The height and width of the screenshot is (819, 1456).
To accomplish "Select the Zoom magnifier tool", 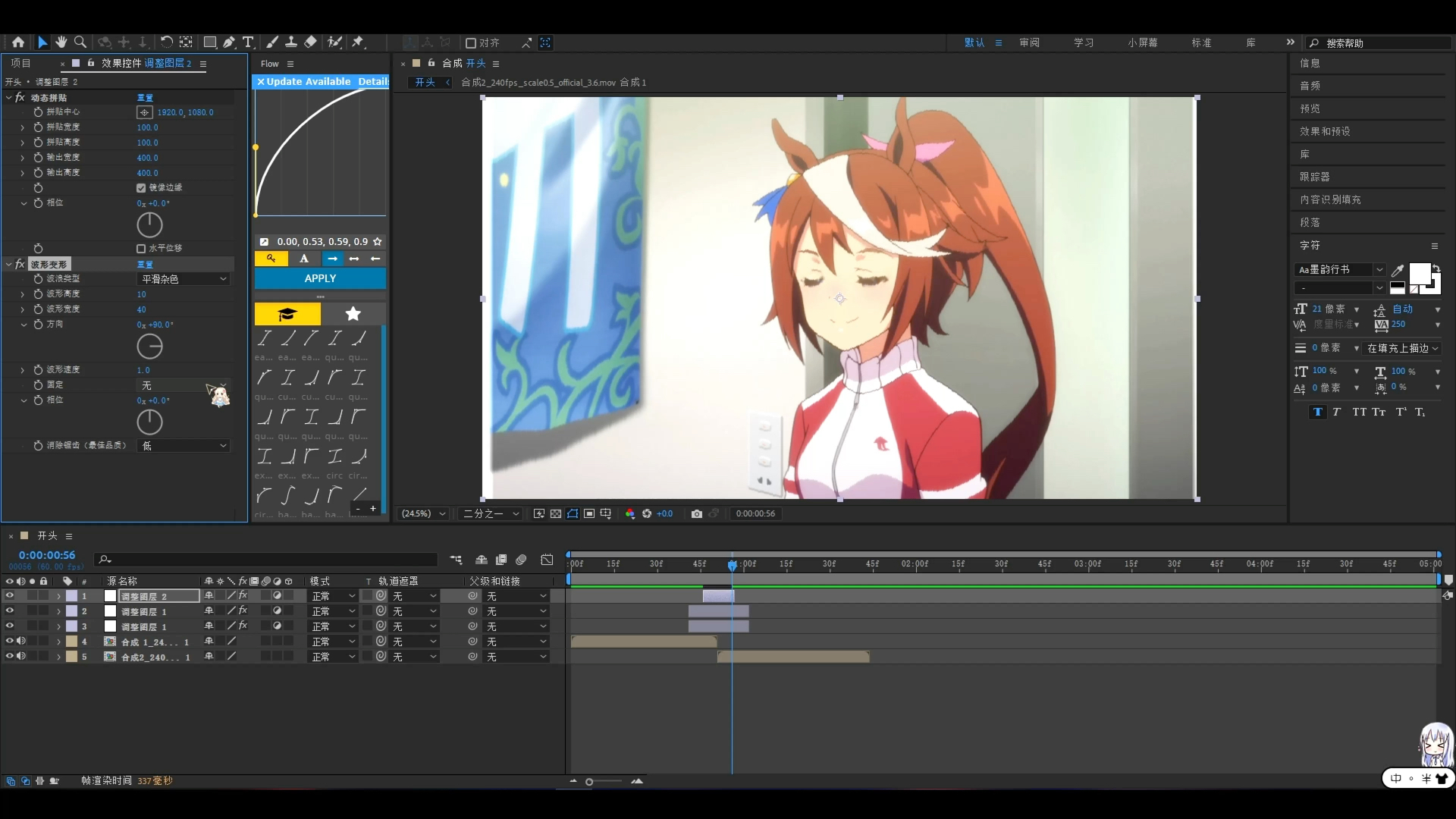I will [x=80, y=42].
